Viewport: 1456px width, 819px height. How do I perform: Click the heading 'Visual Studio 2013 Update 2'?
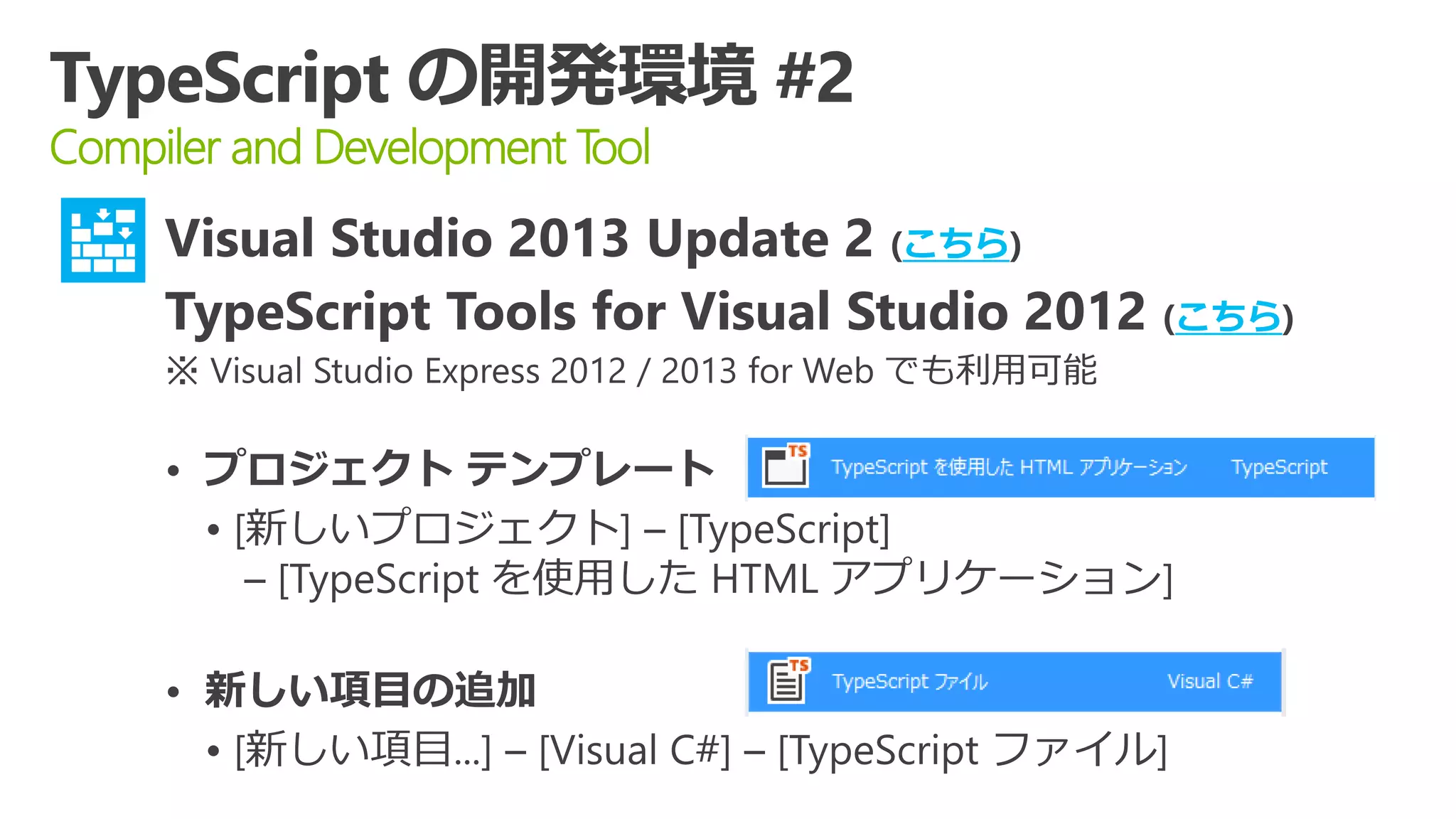coord(519,238)
